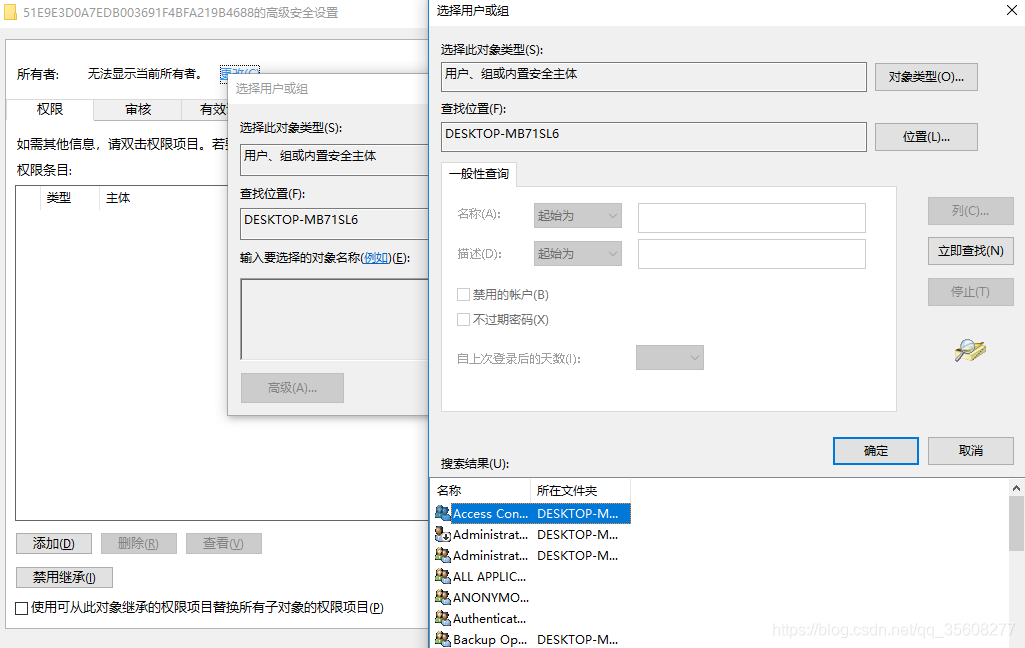This screenshot has height=648, width=1025.
Task: Click the magnifying glass search icon
Action: pyautogui.click(x=969, y=351)
